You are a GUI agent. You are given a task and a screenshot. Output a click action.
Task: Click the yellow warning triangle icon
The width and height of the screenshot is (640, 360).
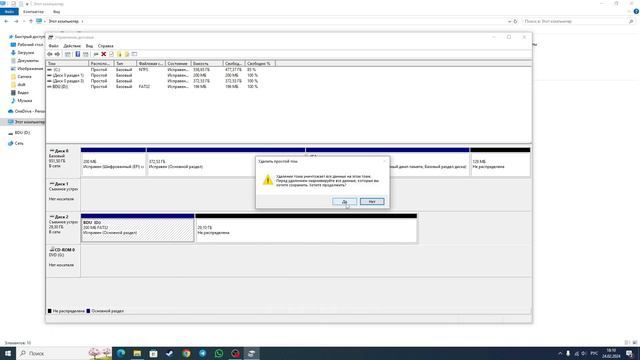tap(268, 180)
